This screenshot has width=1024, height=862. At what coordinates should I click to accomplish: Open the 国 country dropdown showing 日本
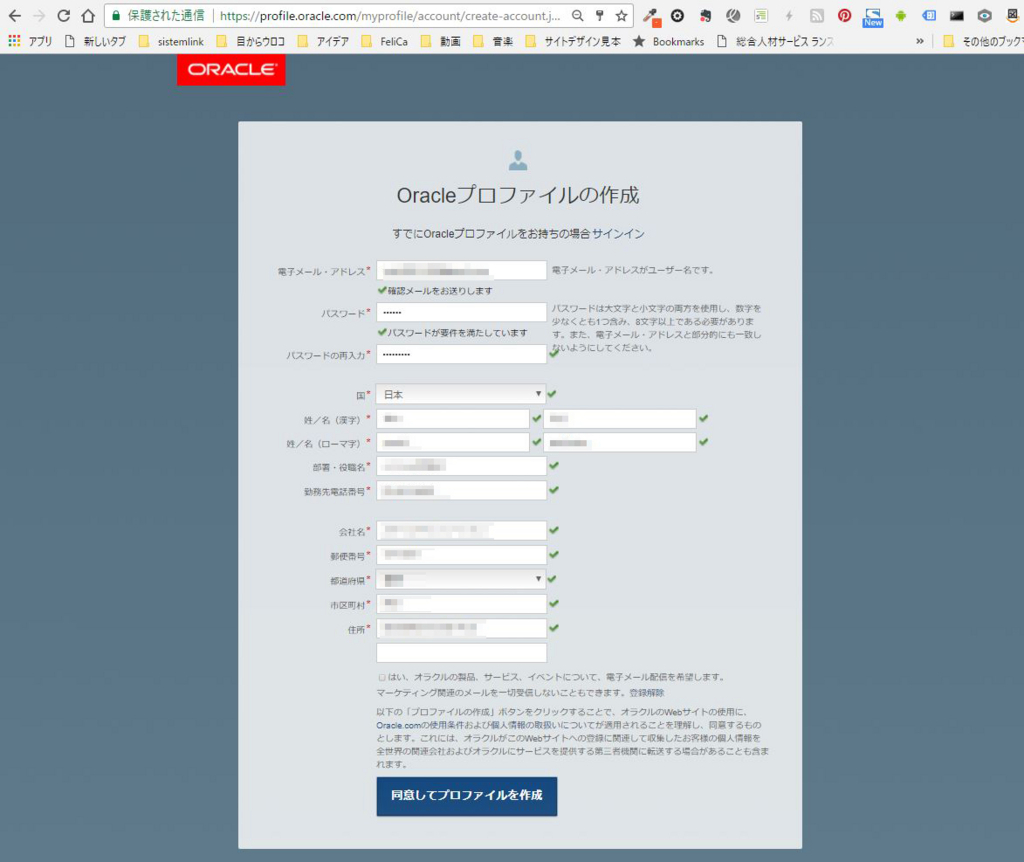click(461, 394)
